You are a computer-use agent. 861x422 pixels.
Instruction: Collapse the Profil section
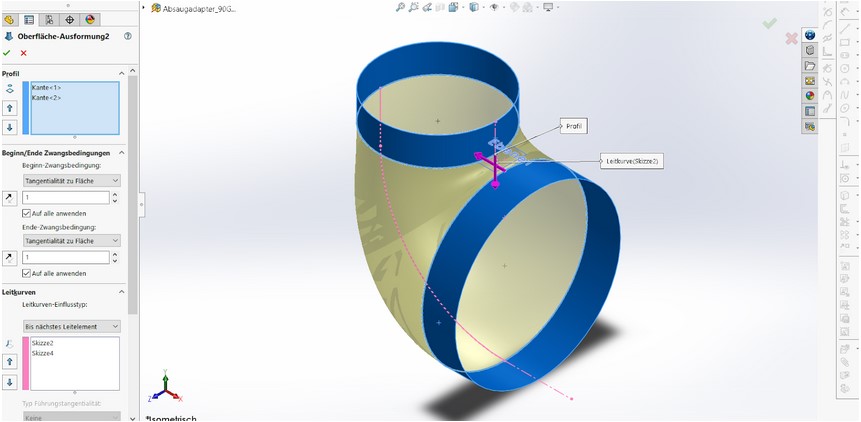(x=121, y=73)
